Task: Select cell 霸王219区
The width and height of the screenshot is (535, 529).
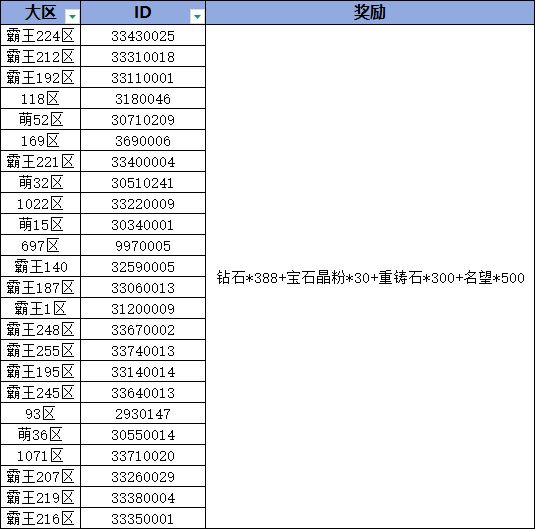Action: coord(41,497)
